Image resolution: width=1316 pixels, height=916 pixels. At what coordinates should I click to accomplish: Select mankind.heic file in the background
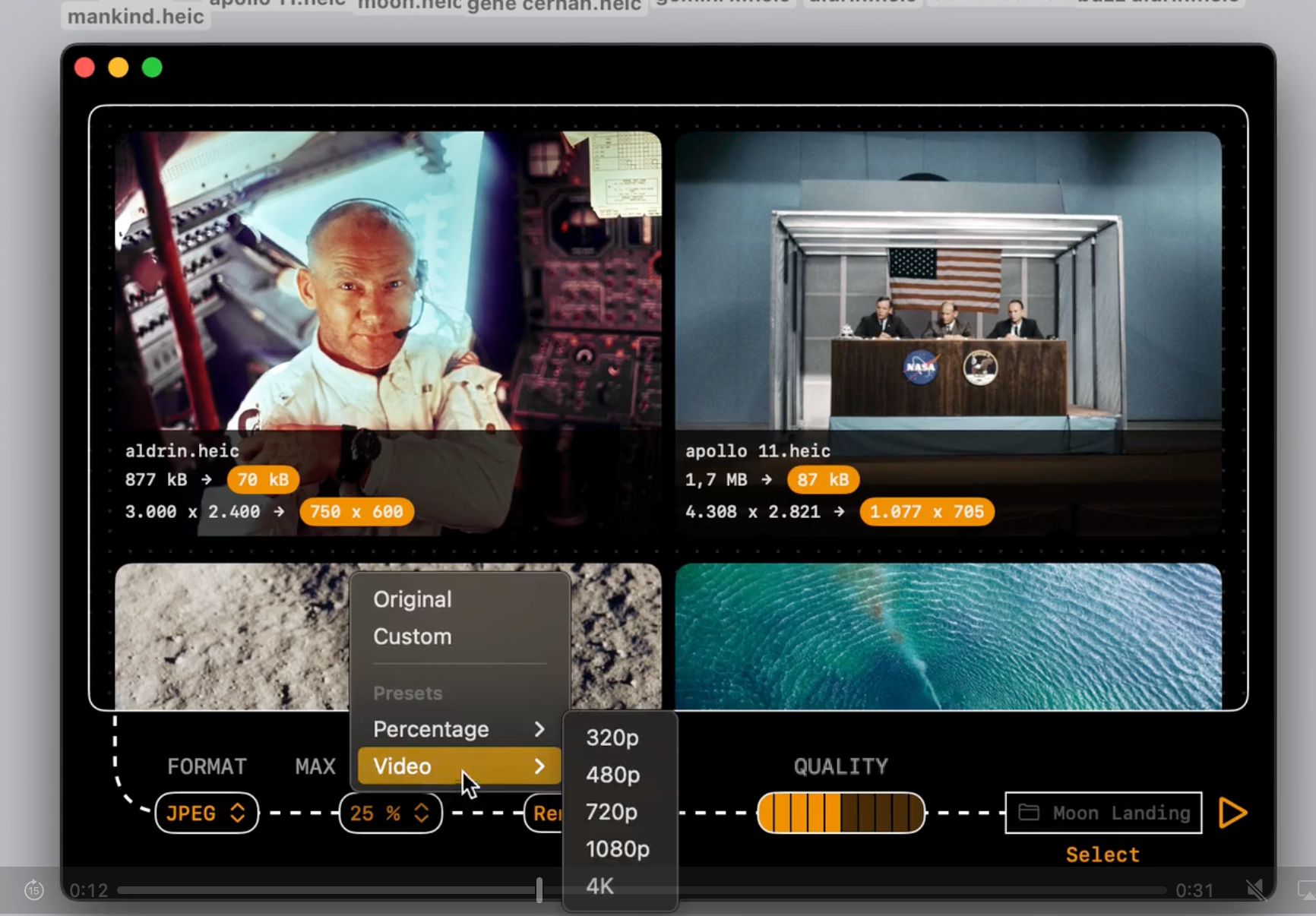click(x=135, y=16)
